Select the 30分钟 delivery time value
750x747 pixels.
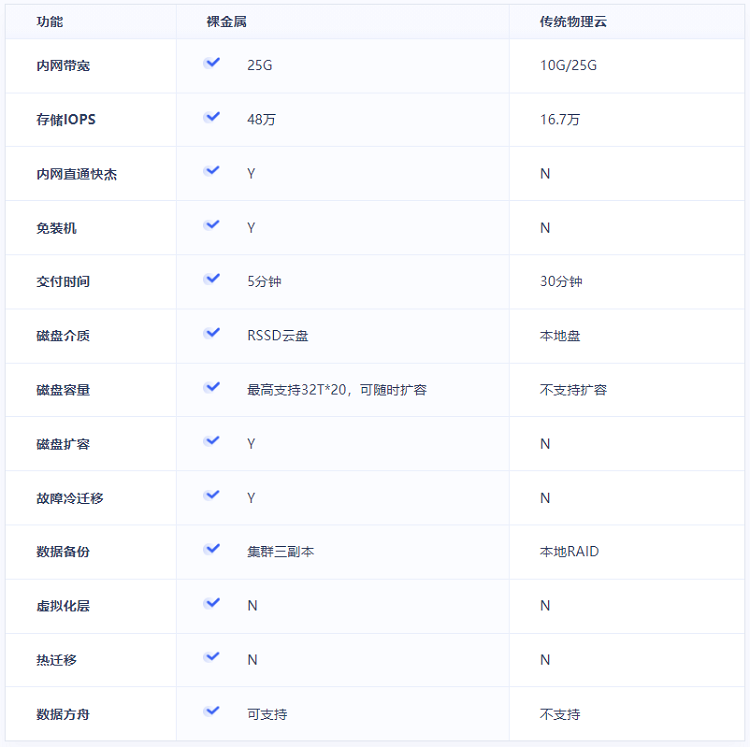click(561, 281)
